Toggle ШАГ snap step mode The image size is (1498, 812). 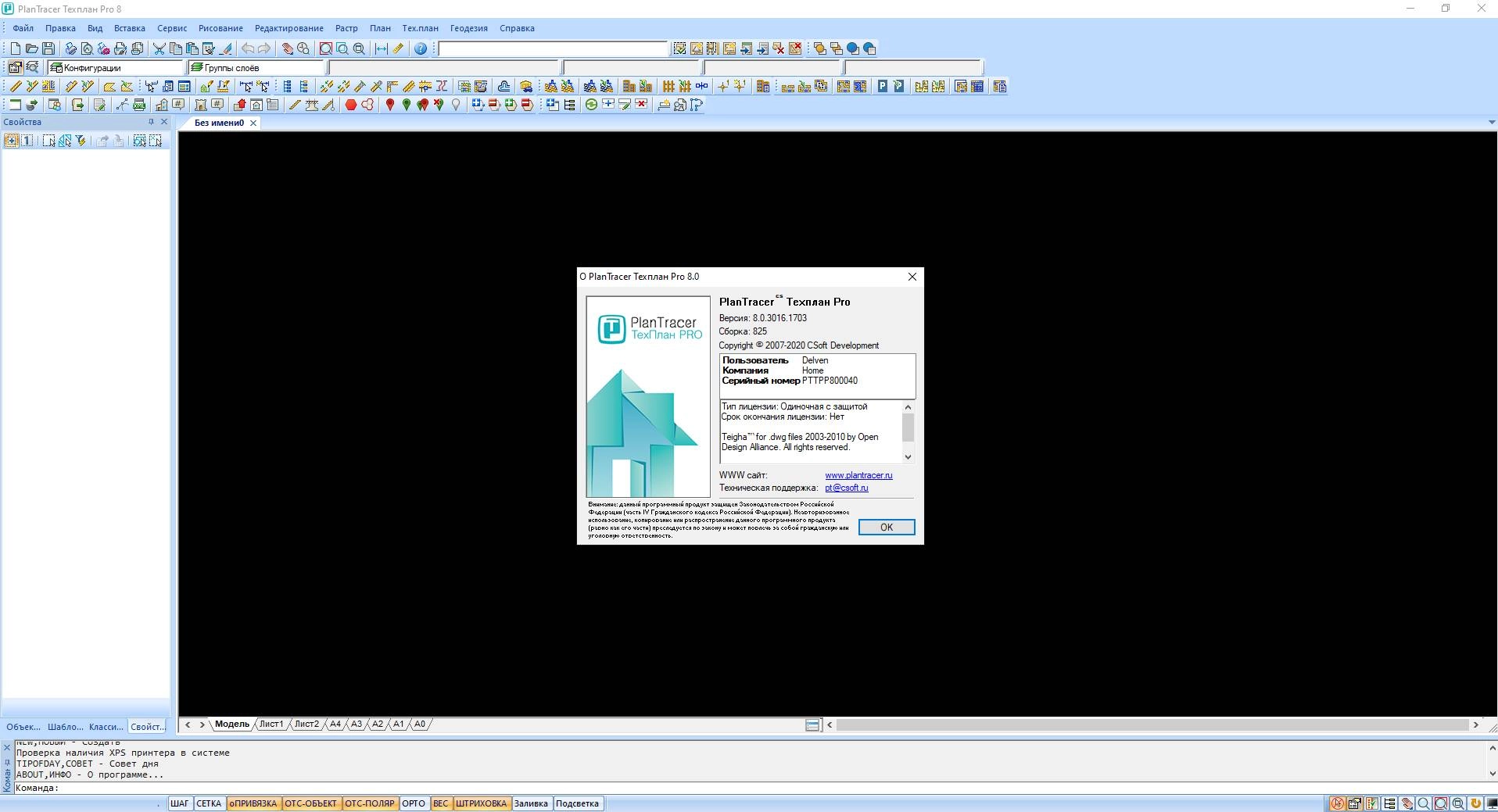click(180, 803)
